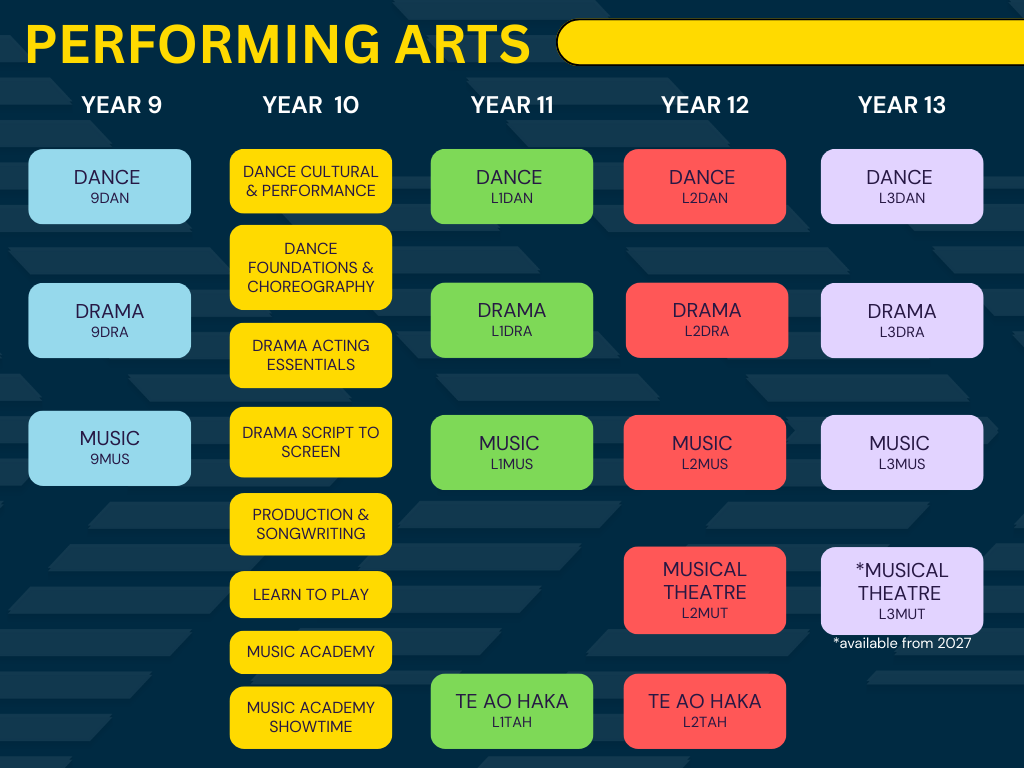Viewport: 1024px width, 768px height.
Task: Open the Year 9 Music 9MUS box
Action: pos(109,448)
